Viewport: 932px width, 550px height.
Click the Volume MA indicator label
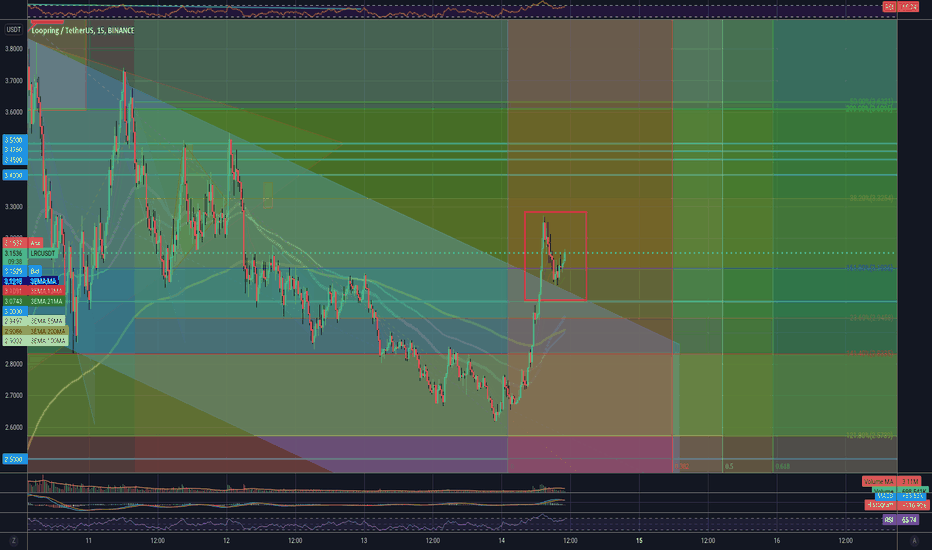click(x=891, y=481)
